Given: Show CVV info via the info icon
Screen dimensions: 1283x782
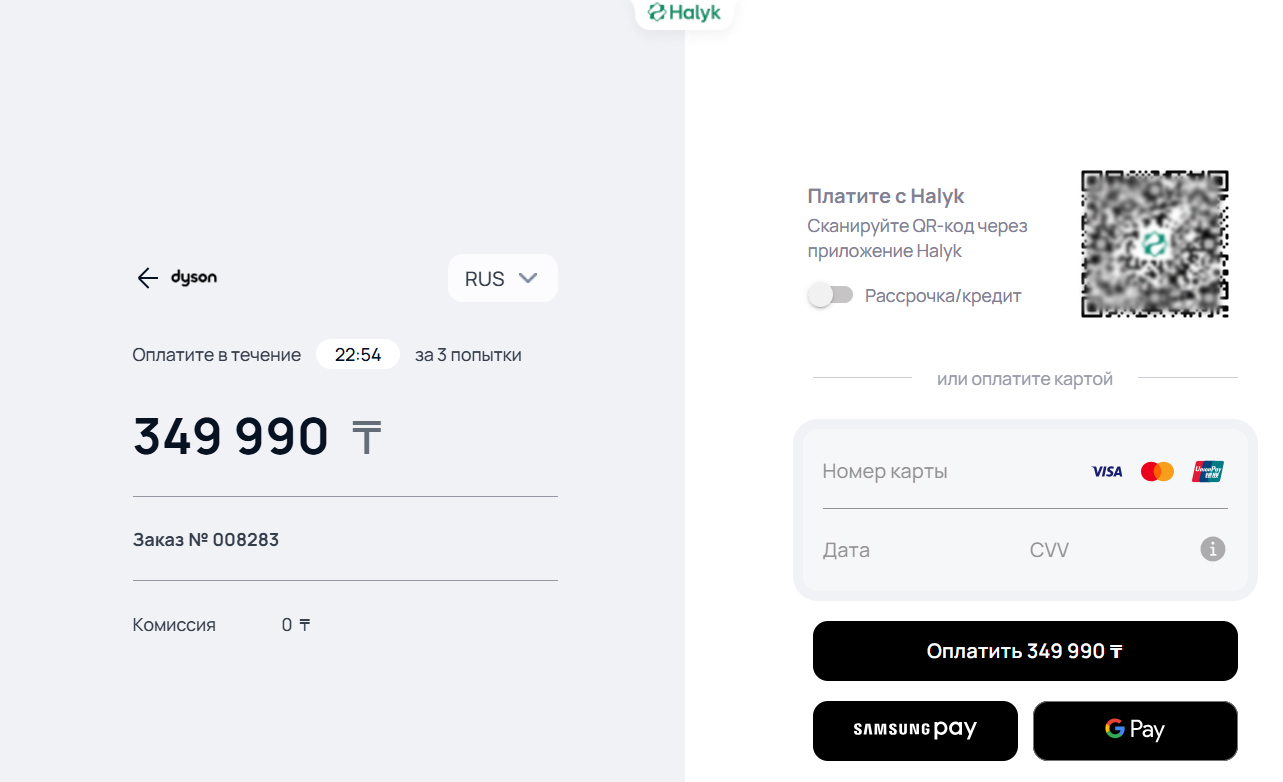Looking at the screenshot, I should (x=1212, y=549).
